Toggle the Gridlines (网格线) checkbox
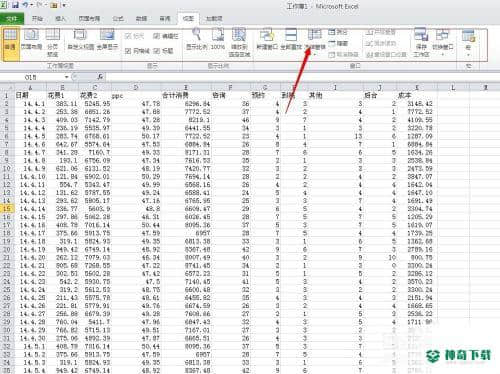 (x=136, y=51)
